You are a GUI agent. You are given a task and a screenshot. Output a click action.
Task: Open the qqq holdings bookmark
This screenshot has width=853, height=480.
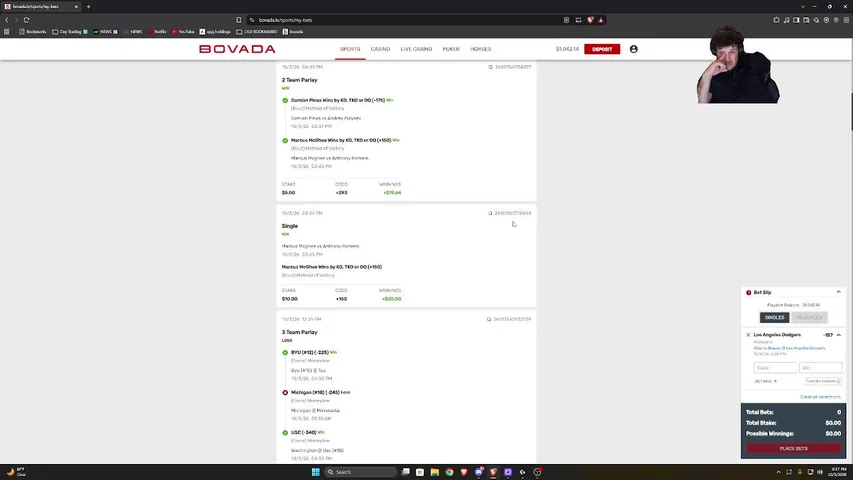pos(215,32)
